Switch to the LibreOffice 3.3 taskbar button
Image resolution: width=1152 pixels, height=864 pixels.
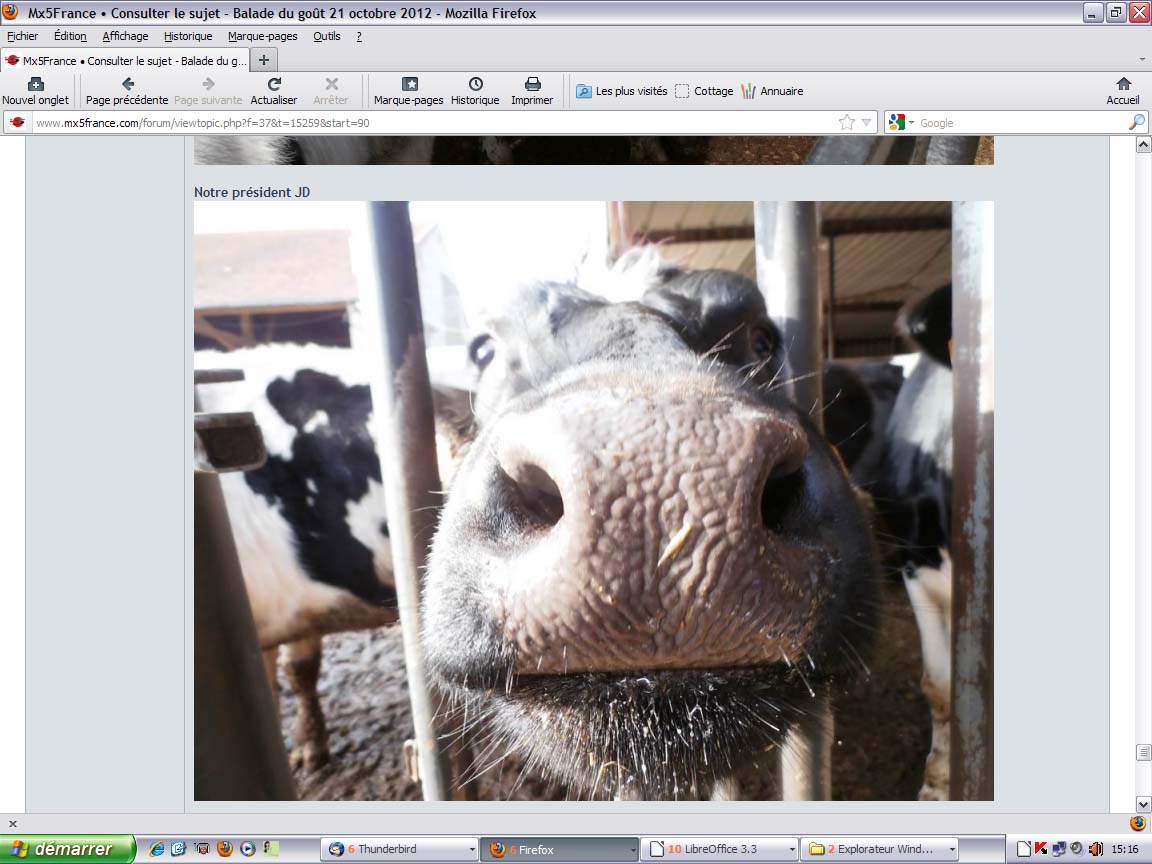click(x=721, y=849)
